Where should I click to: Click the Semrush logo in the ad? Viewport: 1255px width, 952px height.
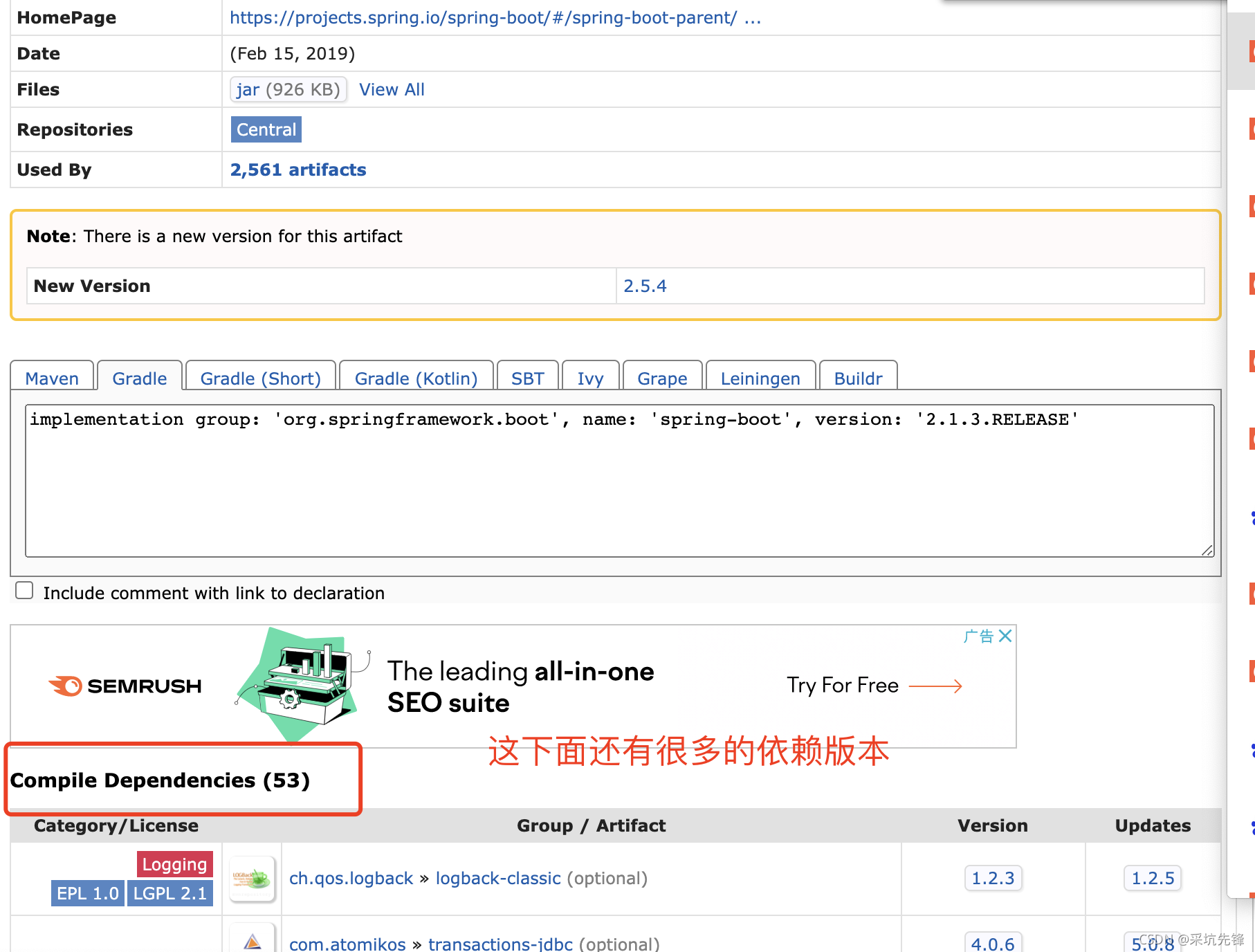pos(125,686)
